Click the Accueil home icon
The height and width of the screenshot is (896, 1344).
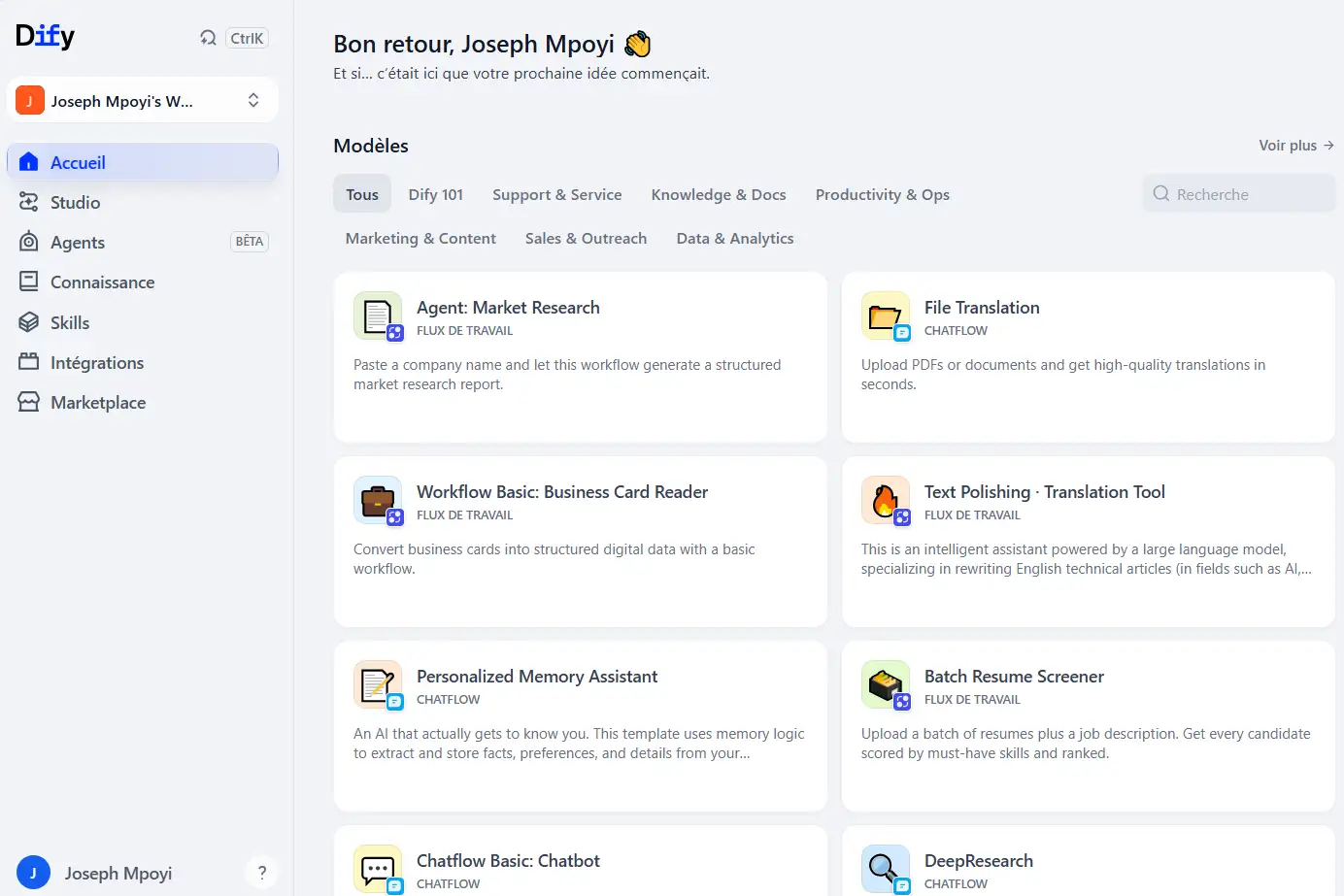pyautogui.click(x=29, y=162)
